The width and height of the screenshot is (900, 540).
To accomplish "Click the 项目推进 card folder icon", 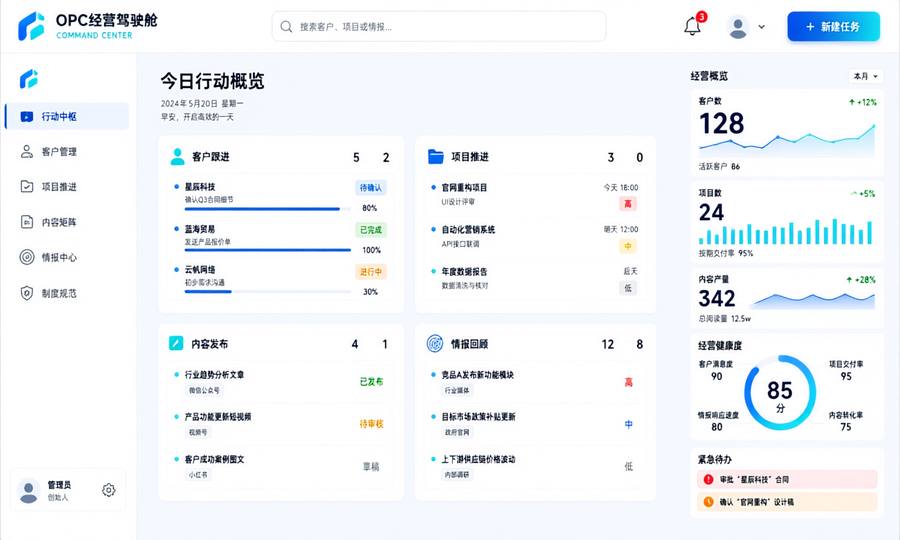I will point(436,157).
